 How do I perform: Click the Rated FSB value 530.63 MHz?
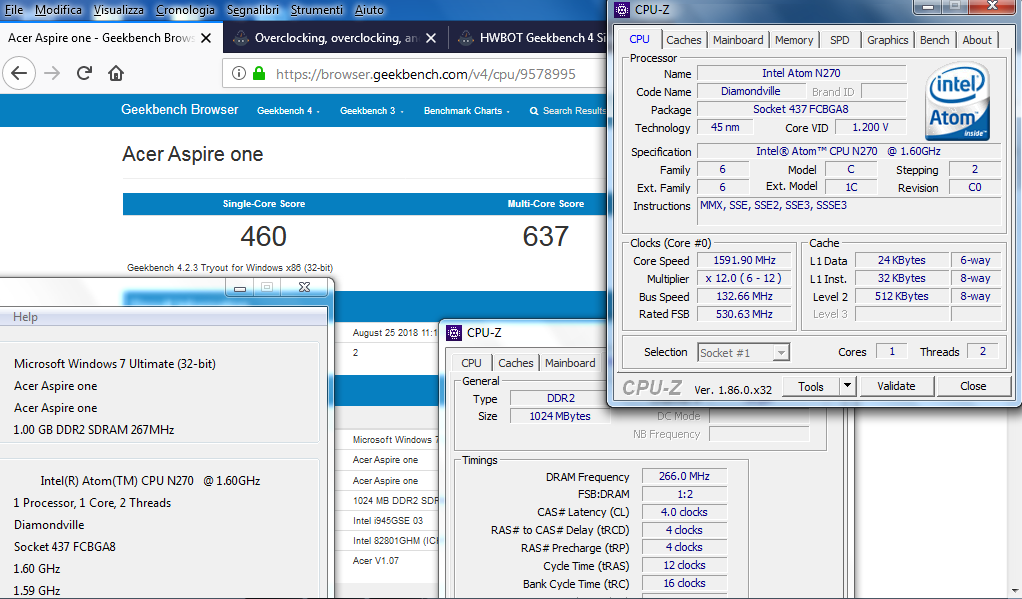pyautogui.click(x=744, y=314)
